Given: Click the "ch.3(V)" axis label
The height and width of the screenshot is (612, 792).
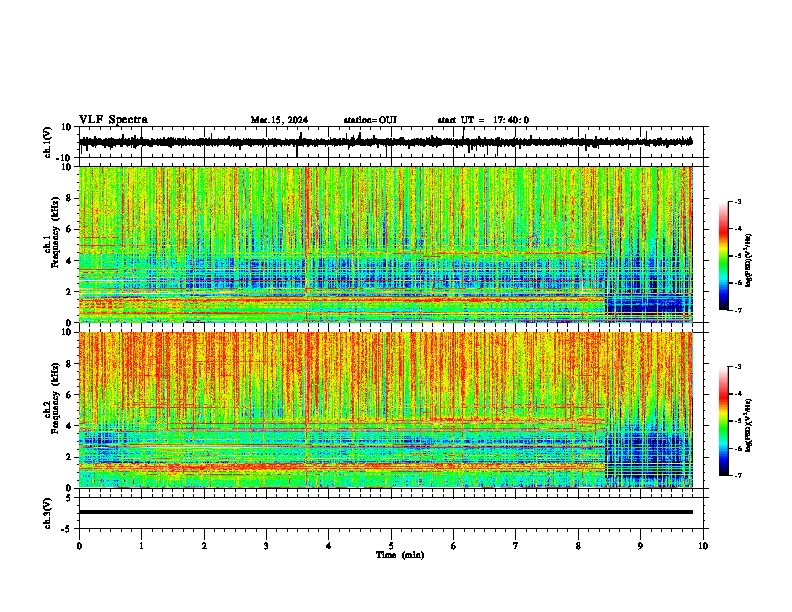Looking at the screenshot, I should click(x=48, y=514).
